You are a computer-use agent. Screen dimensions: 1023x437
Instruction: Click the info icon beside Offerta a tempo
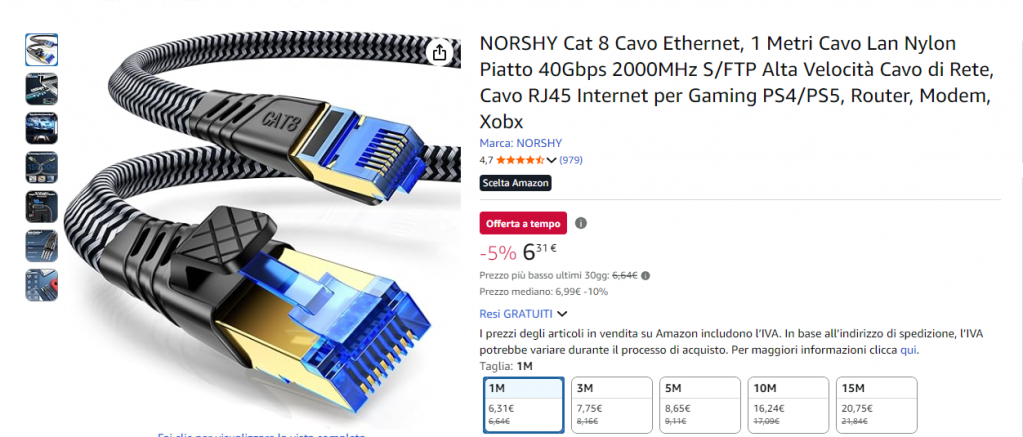tap(581, 224)
